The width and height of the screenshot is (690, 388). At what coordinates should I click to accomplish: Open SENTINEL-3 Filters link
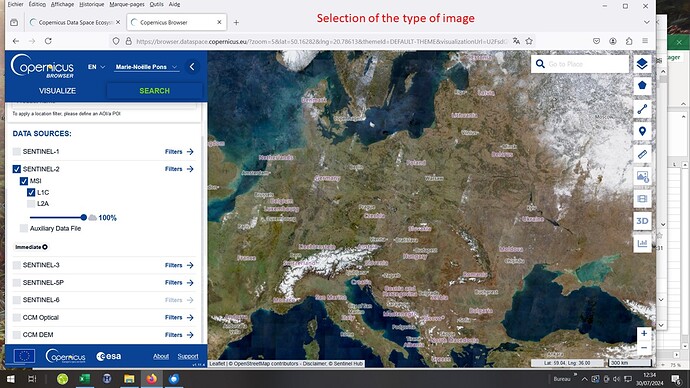[179, 265]
